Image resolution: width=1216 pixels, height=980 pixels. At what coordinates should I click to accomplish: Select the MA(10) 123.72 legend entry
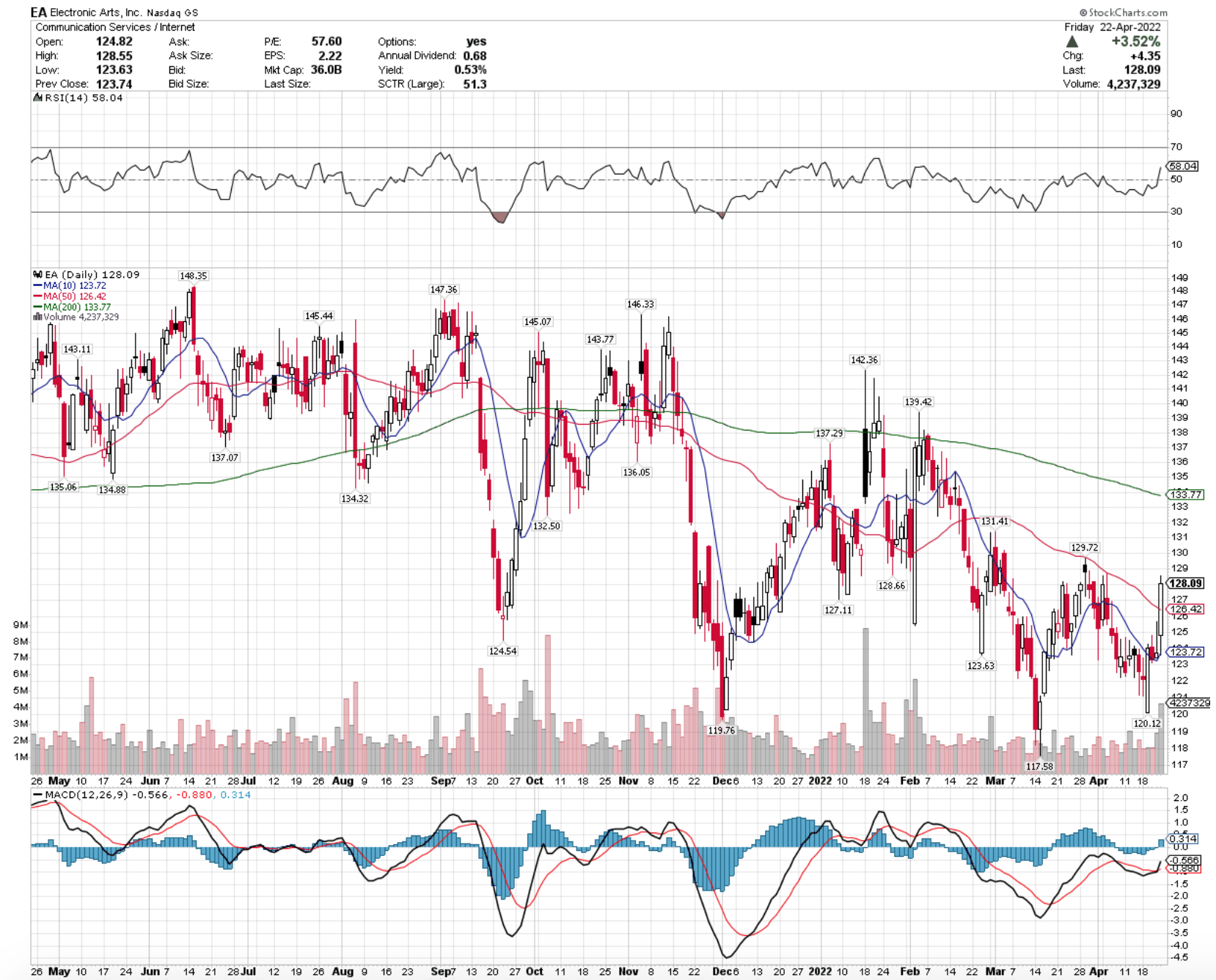[x=74, y=285]
